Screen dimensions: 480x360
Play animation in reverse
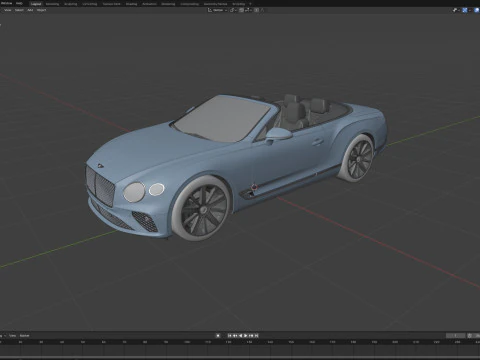pos(240,336)
